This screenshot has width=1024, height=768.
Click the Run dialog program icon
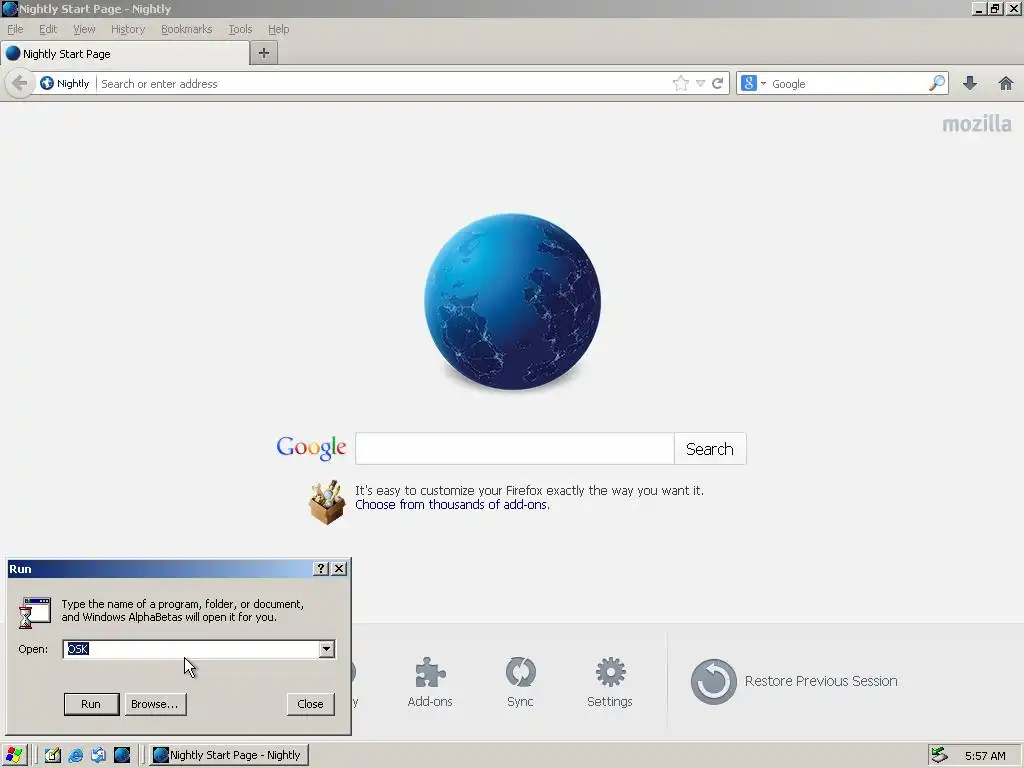click(35, 612)
